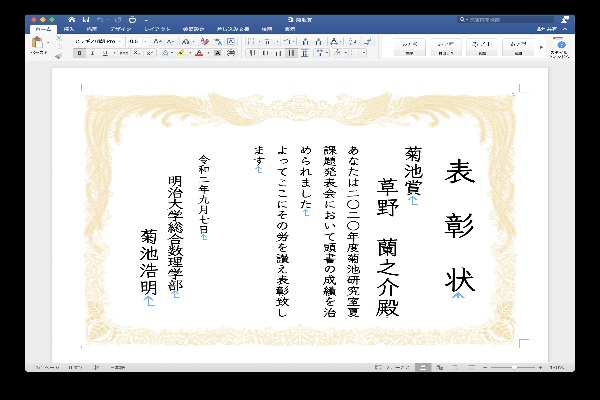Click the Character Shading icon
Viewport: 600px width, 400px height.
click(217, 53)
